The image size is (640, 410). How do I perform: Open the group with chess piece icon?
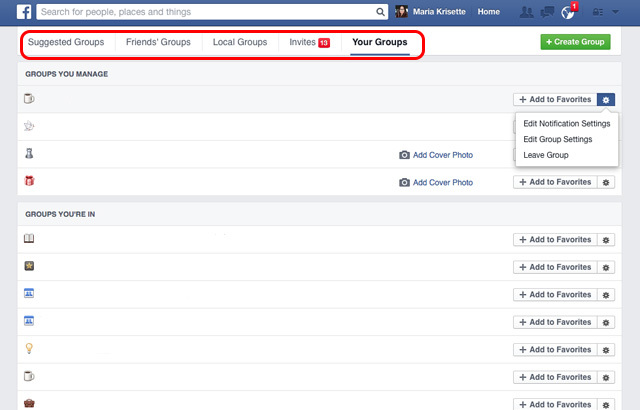(x=29, y=153)
